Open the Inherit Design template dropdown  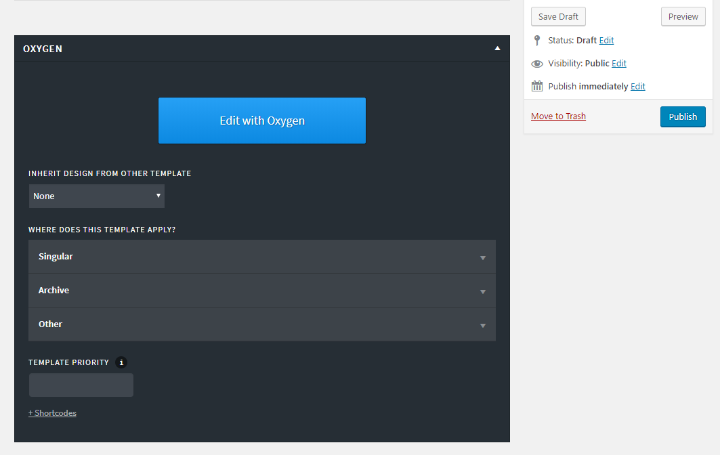96,196
